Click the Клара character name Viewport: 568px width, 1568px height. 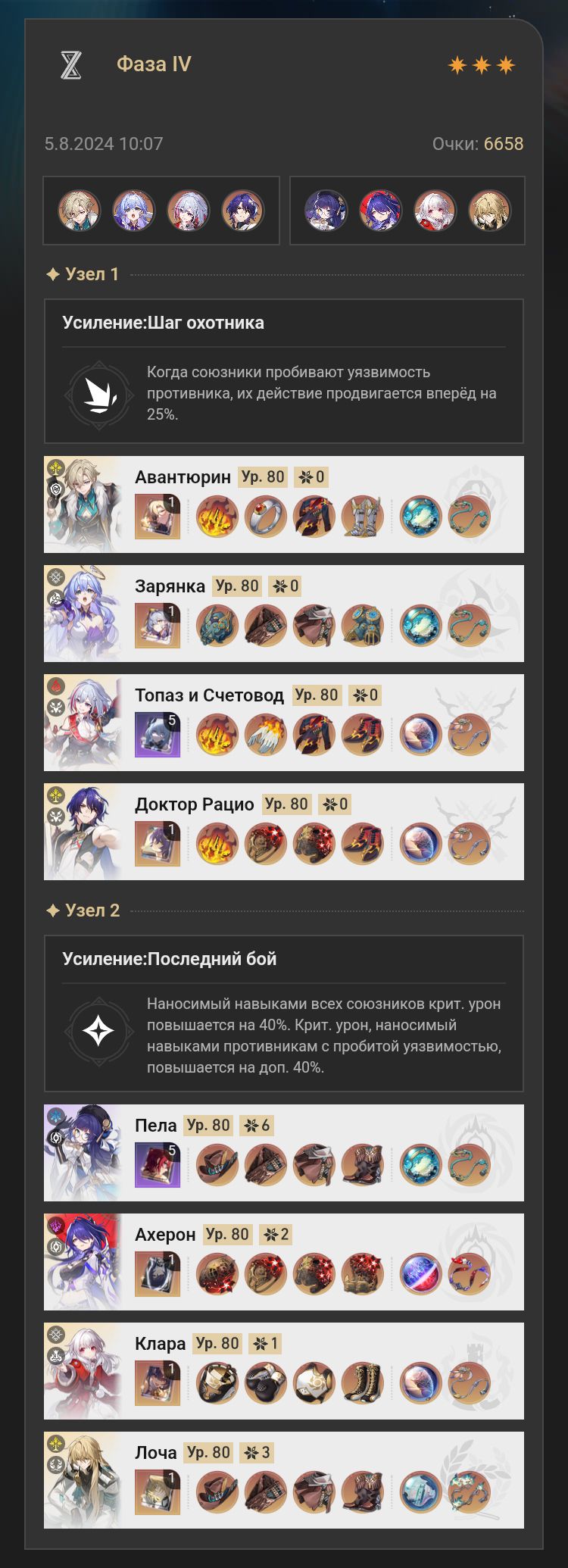[x=160, y=1344]
